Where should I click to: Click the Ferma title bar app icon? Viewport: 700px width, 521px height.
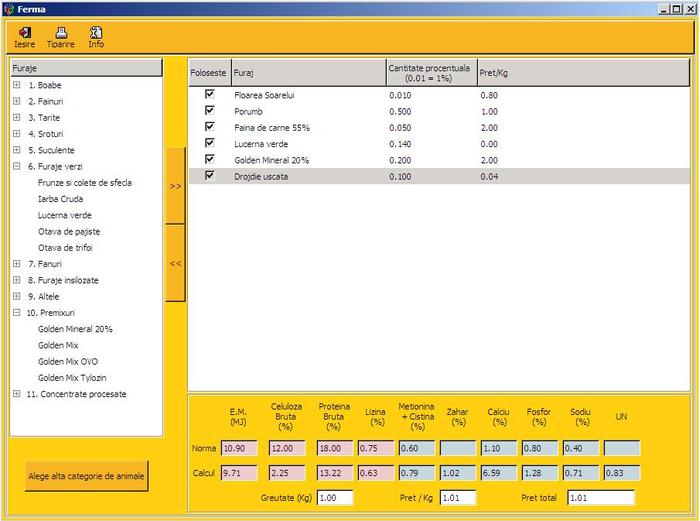(x=9, y=7)
